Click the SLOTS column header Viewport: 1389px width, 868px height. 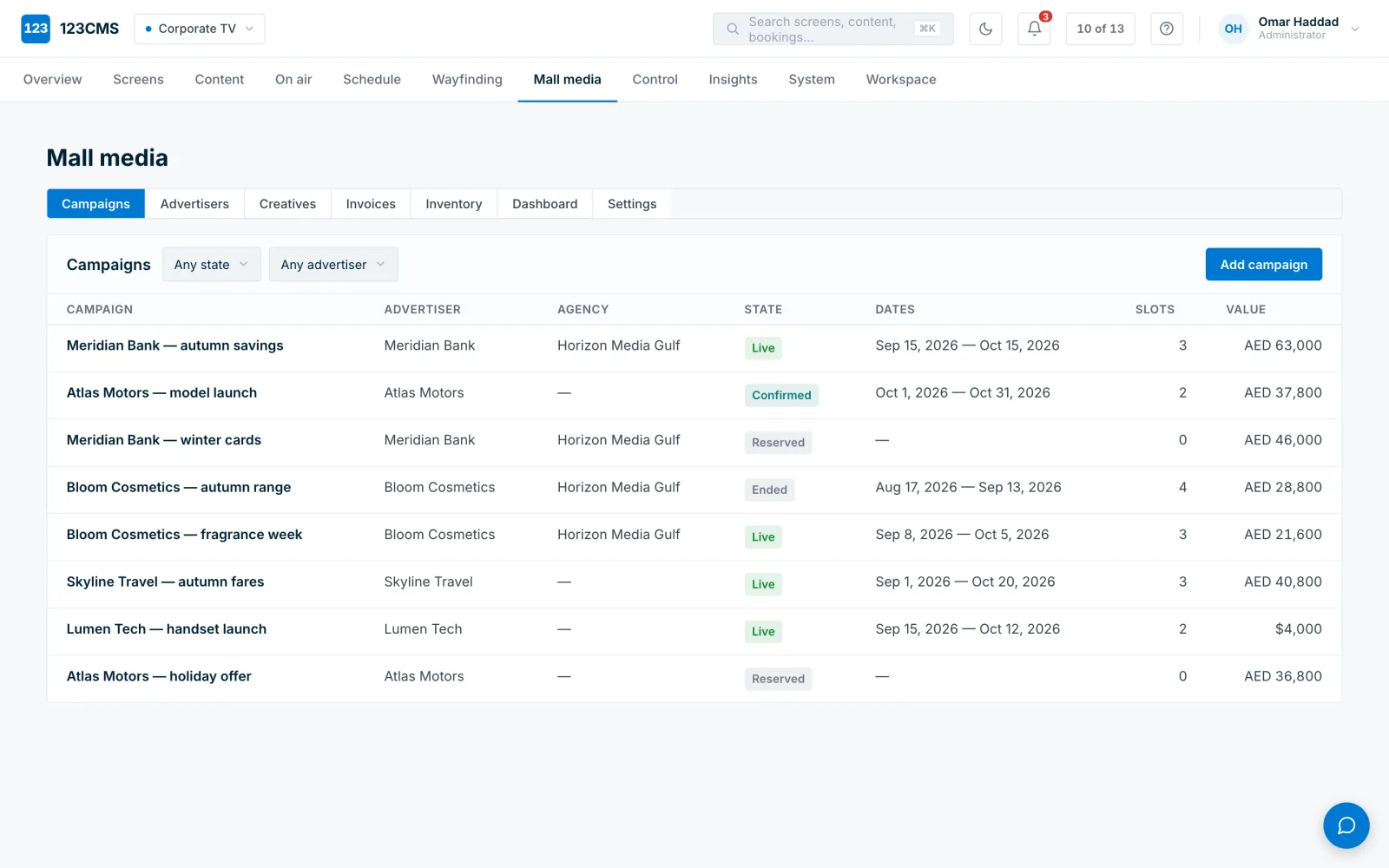1155,310
